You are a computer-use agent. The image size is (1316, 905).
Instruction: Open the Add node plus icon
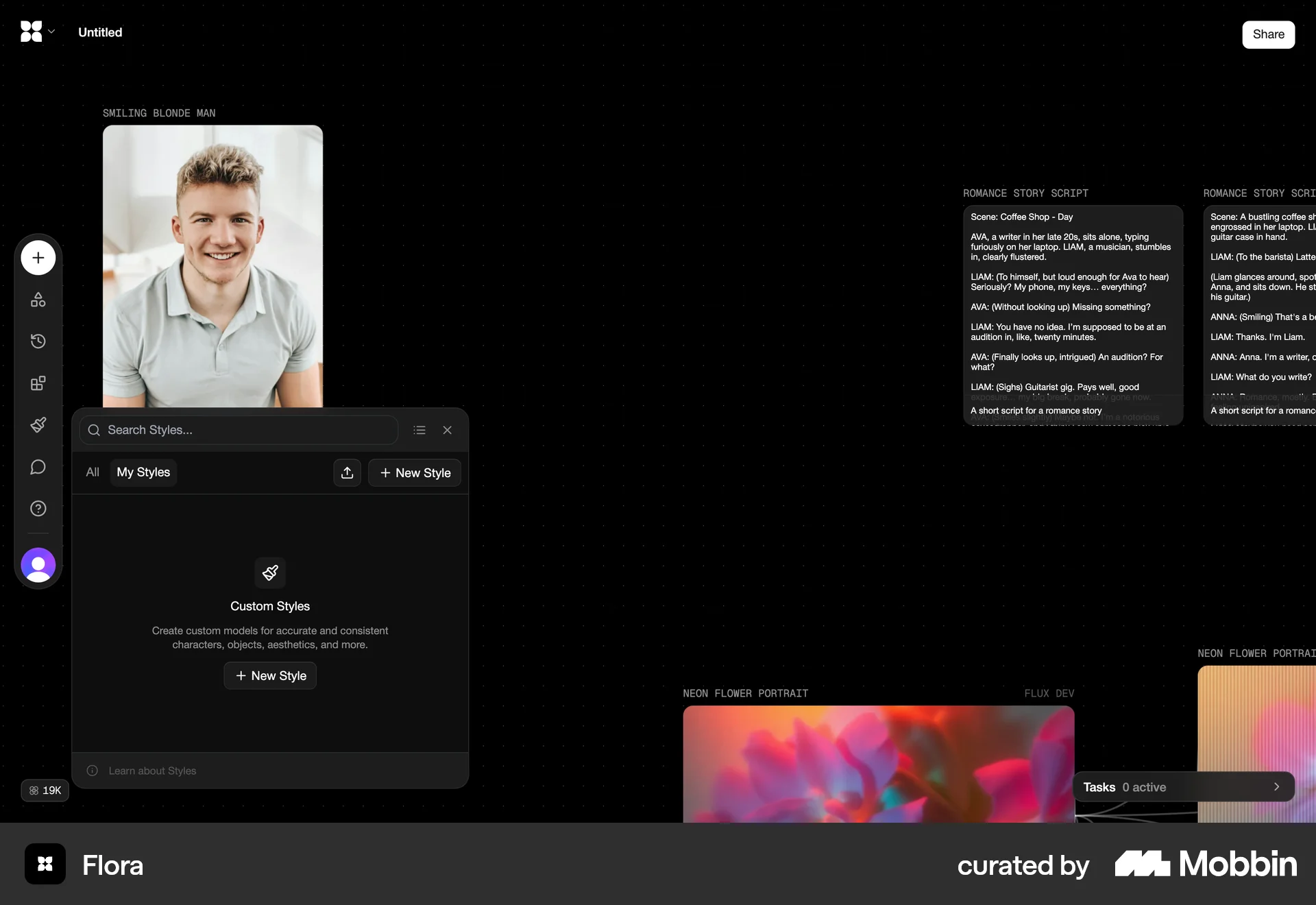click(38, 258)
